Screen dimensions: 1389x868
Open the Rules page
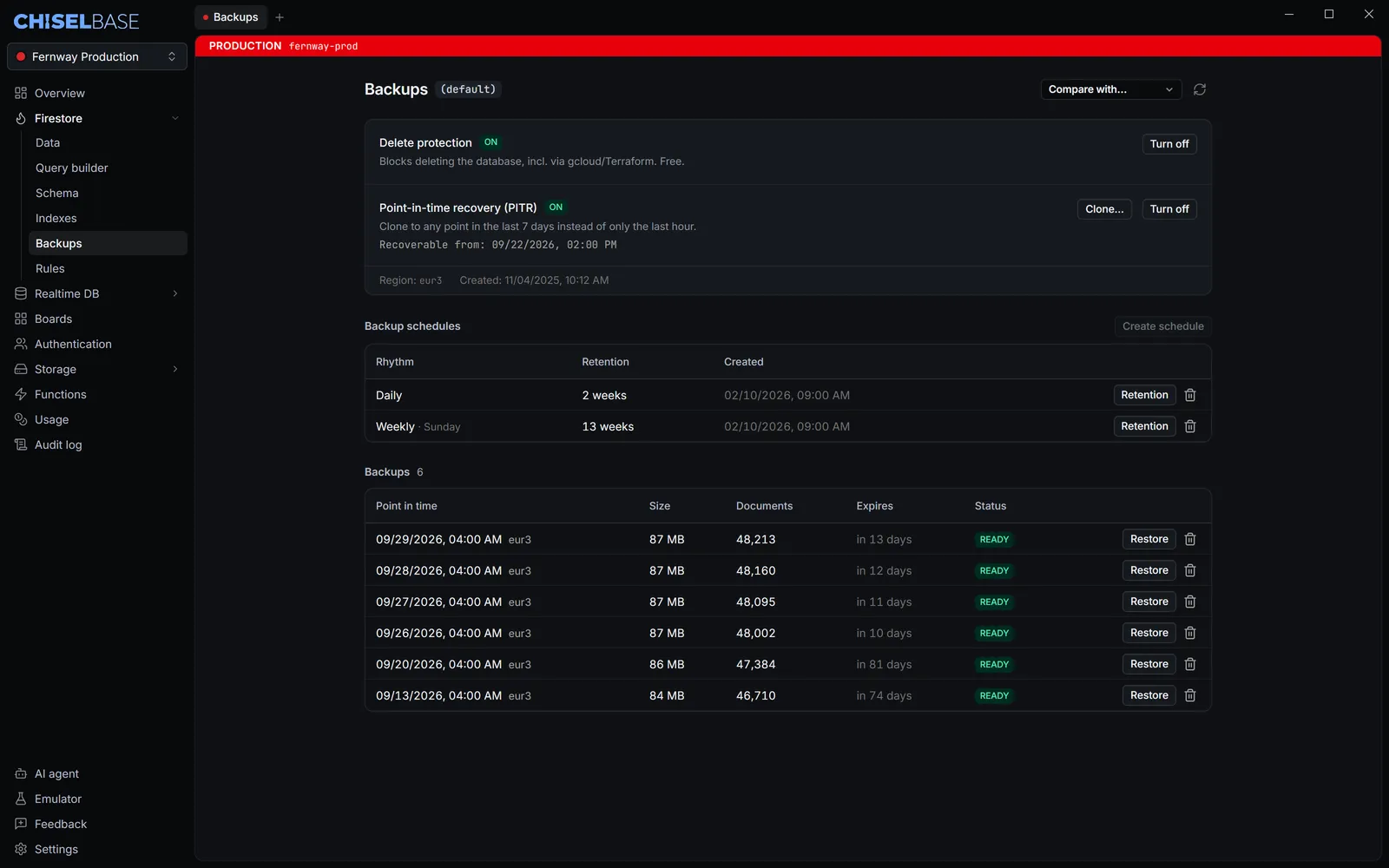click(x=108, y=268)
